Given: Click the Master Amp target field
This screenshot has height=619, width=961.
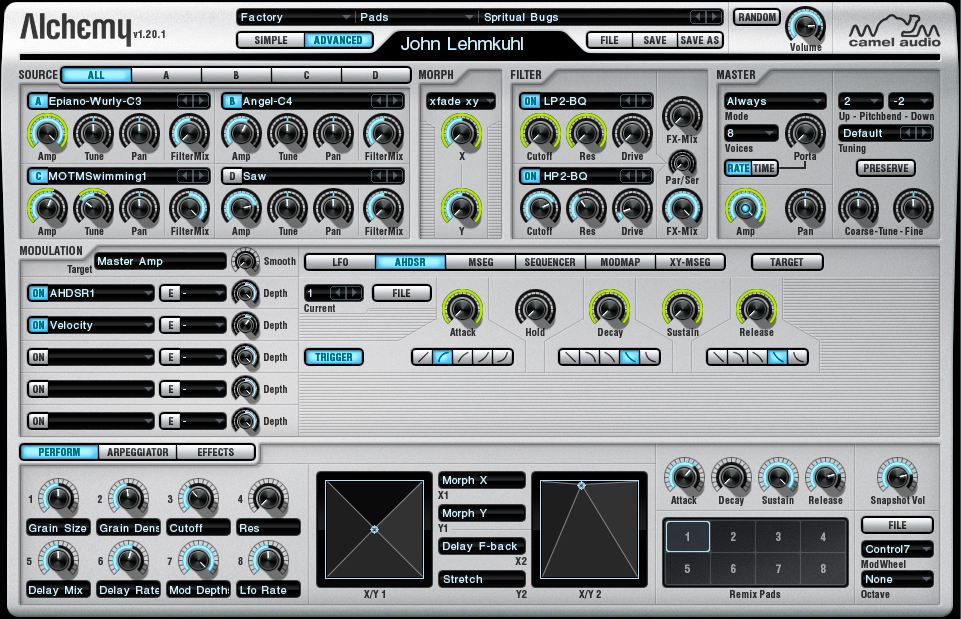Looking at the screenshot, I should [161, 261].
